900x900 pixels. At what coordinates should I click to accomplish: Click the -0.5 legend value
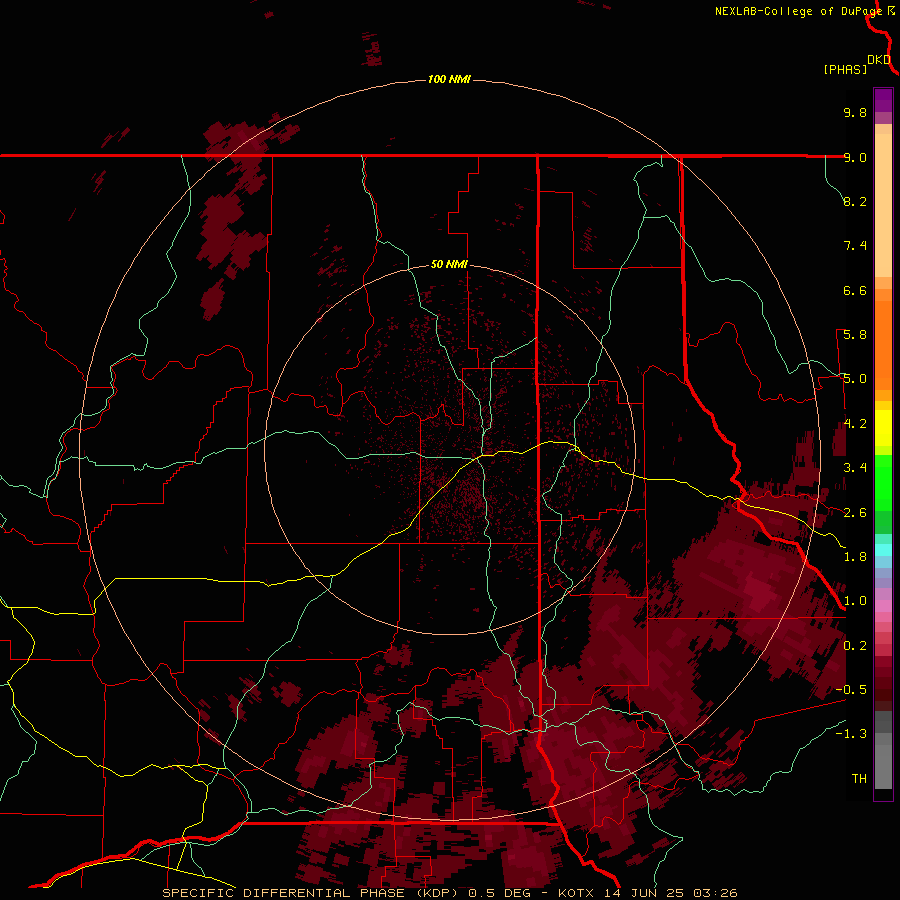pos(852,690)
